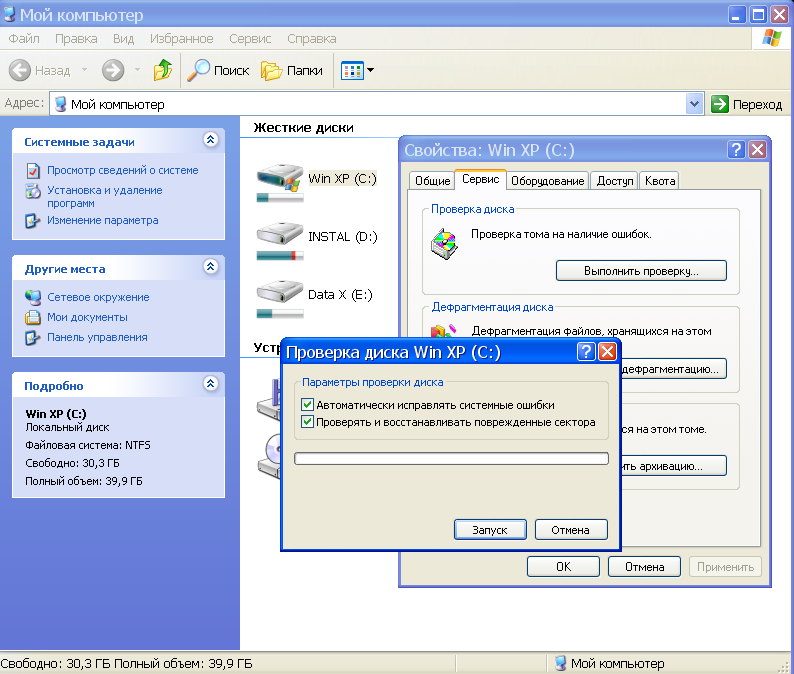Click the Back (Назад) arrow button

coord(40,70)
